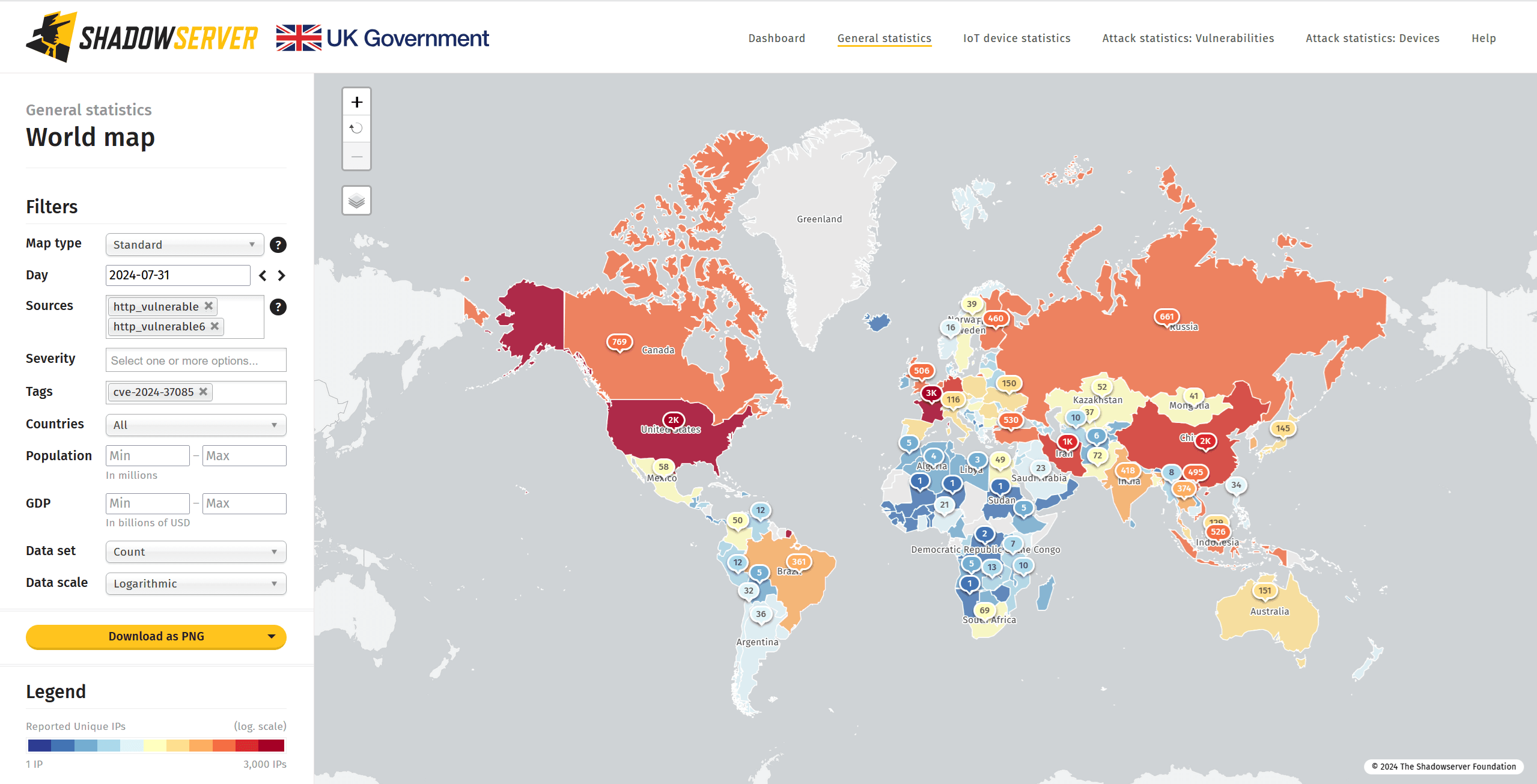Image resolution: width=1537 pixels, height=784 pixels.
Task: Zoom in on the map
Action: click(357, 102)
